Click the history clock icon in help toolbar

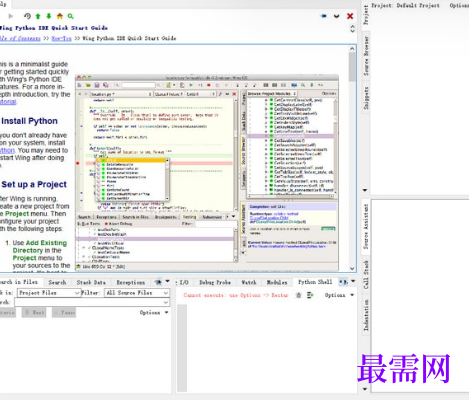pos(27,16)
